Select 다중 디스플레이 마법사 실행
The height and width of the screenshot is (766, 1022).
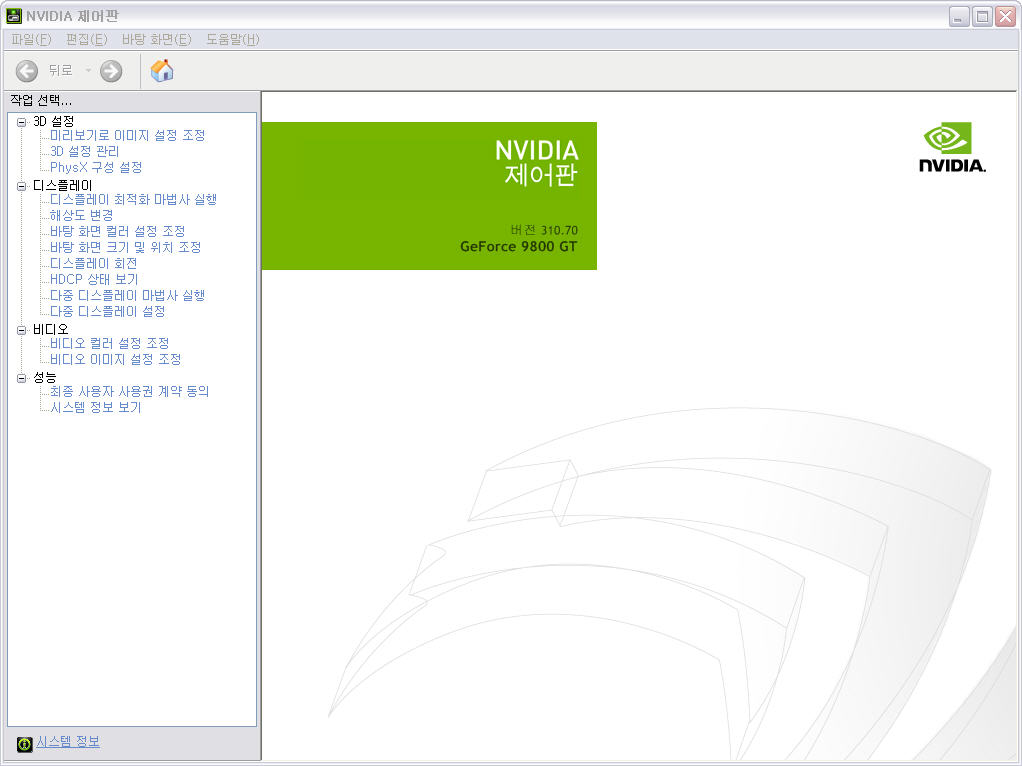(x=128, y=295)
